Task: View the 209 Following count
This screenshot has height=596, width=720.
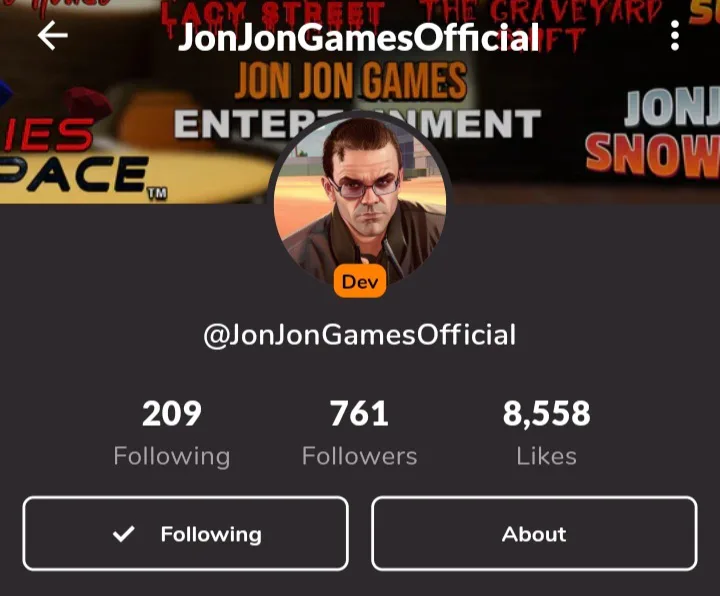Action: 172,413
